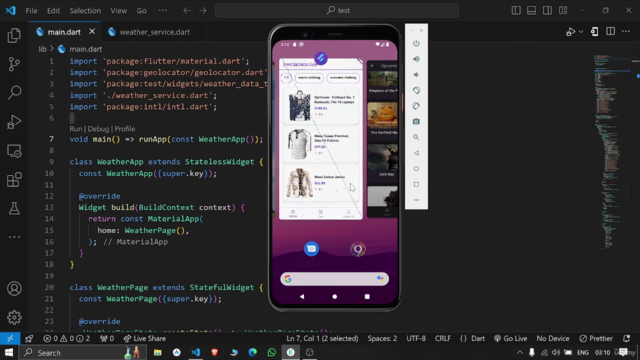Viewport: 640px width, 360px height.
Task: Open the Go menu
Action: click(141, 11)
